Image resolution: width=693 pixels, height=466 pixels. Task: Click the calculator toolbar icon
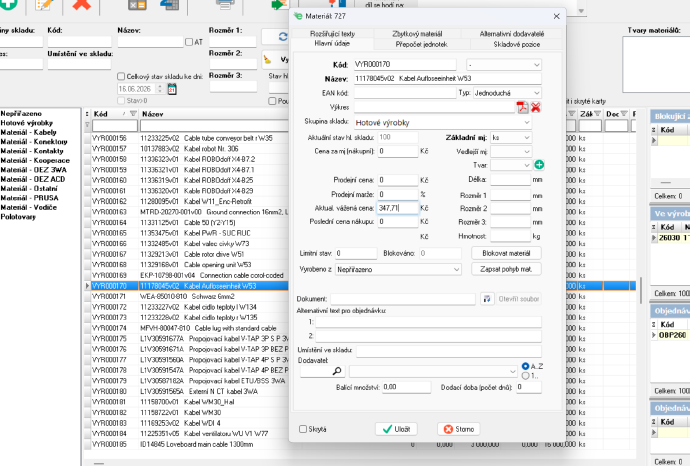click(137, 4)
